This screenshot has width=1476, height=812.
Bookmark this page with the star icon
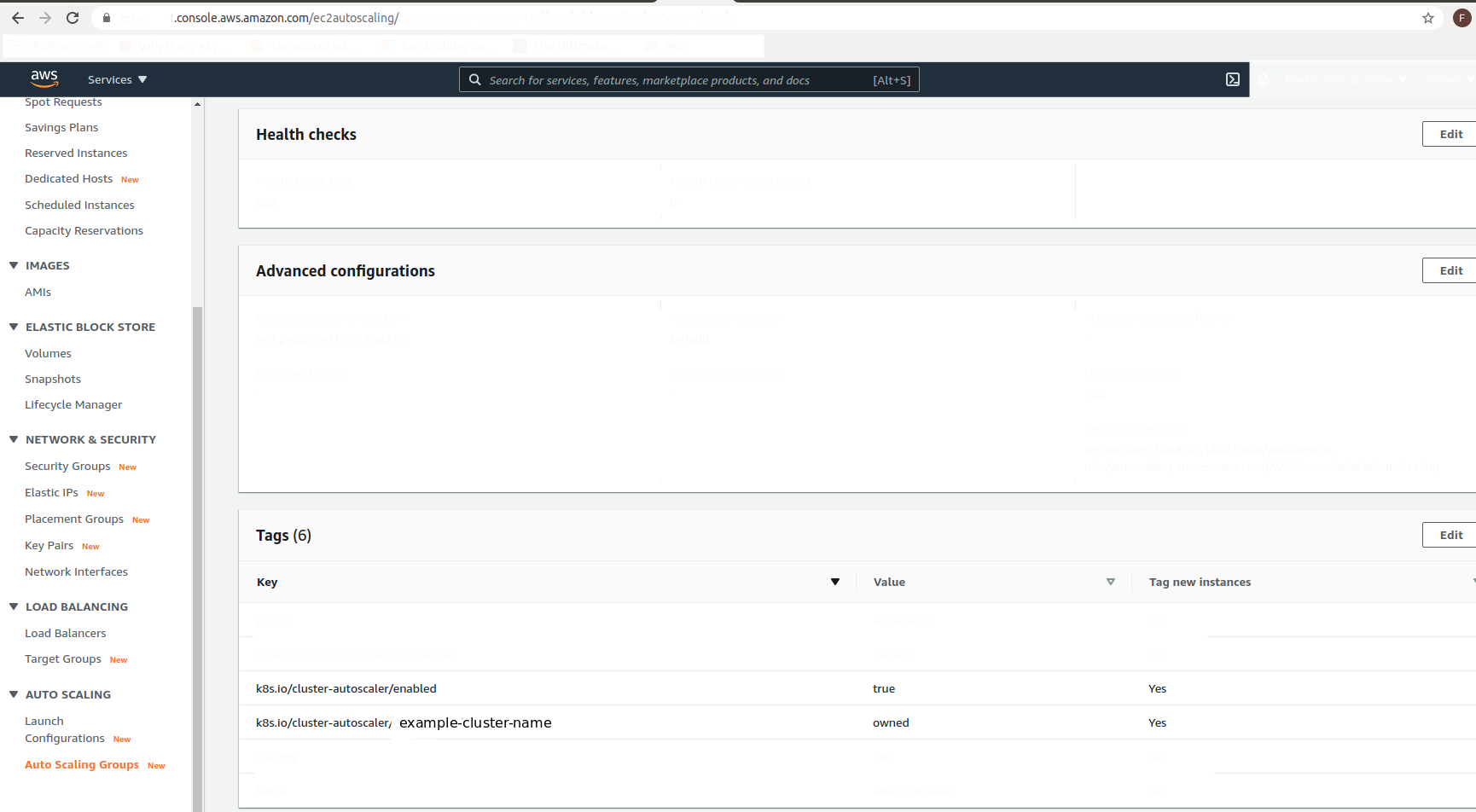[1428, 18]
